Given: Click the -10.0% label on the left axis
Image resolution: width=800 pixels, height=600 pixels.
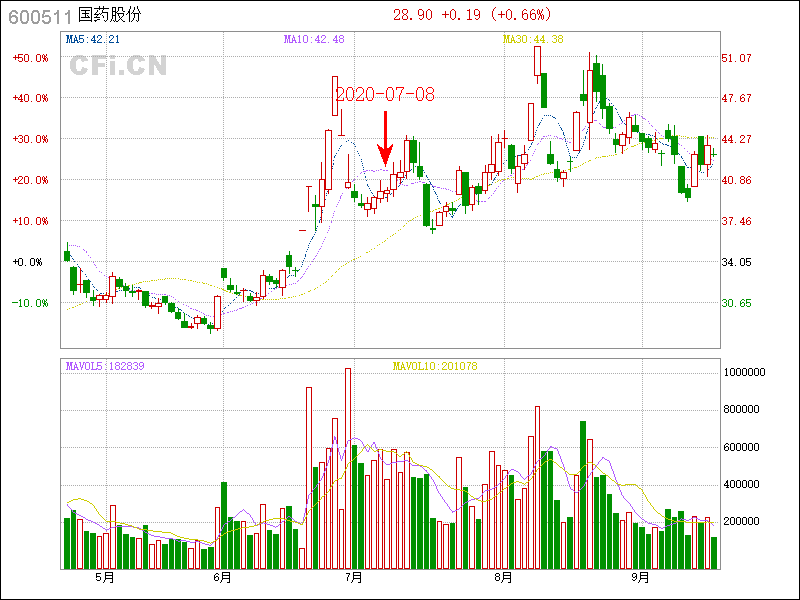Looking at the screenshot, I should (30, 303).
